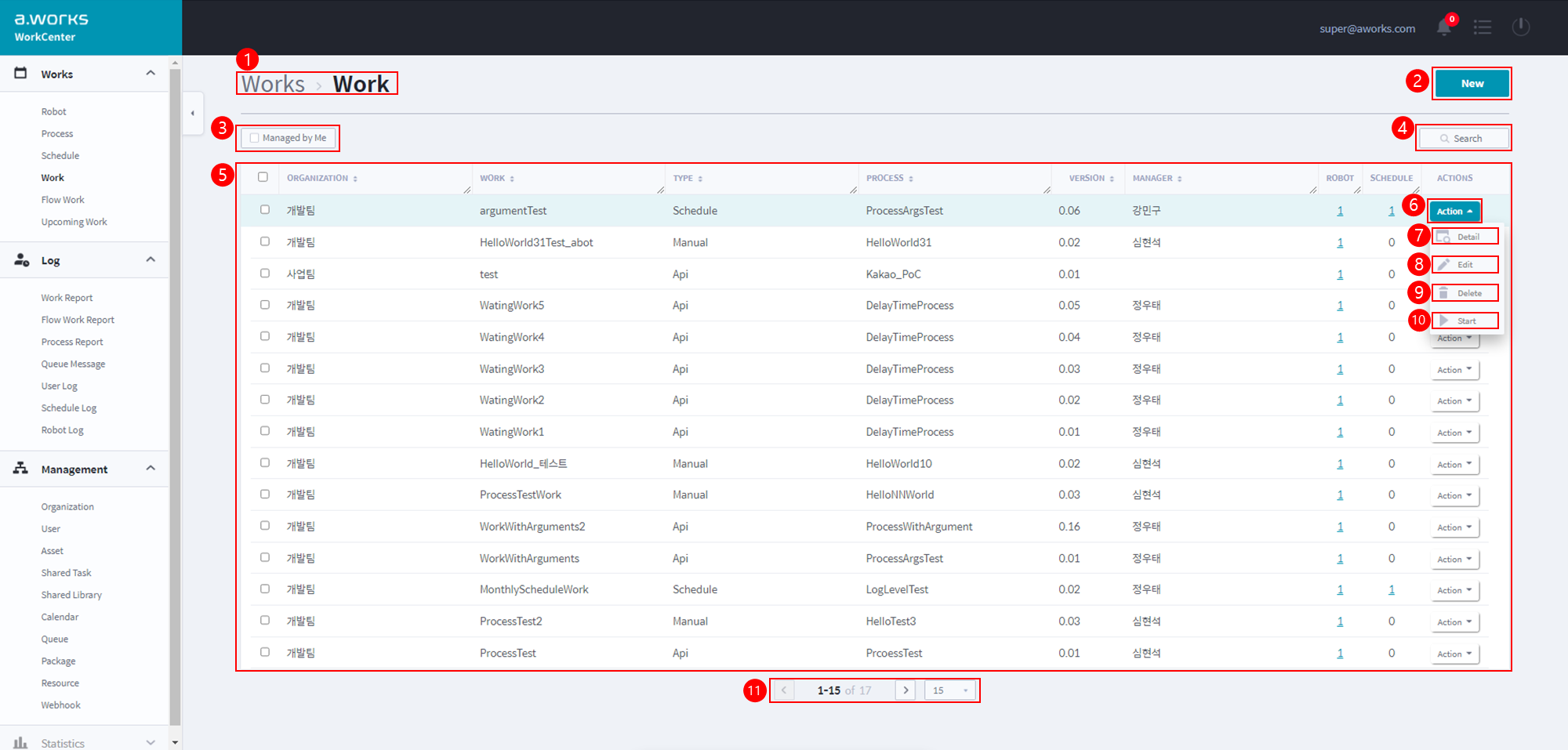1568x750 pixels.
Task: Click the Kakao_PoC process cell
Action: [x=893, y=274]
